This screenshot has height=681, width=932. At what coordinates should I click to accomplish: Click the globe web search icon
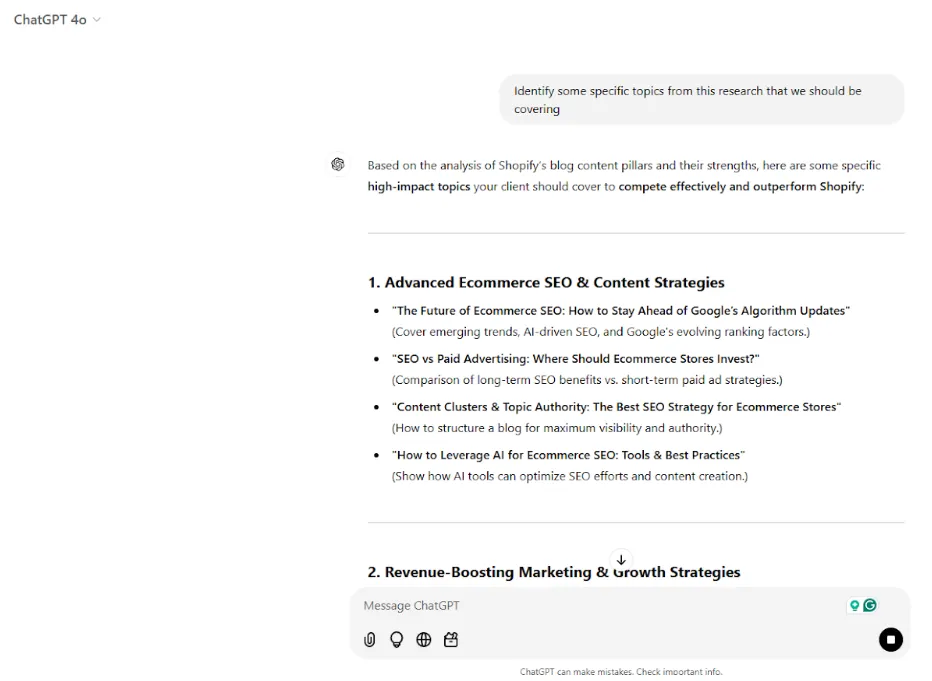(x=424, y=639)
